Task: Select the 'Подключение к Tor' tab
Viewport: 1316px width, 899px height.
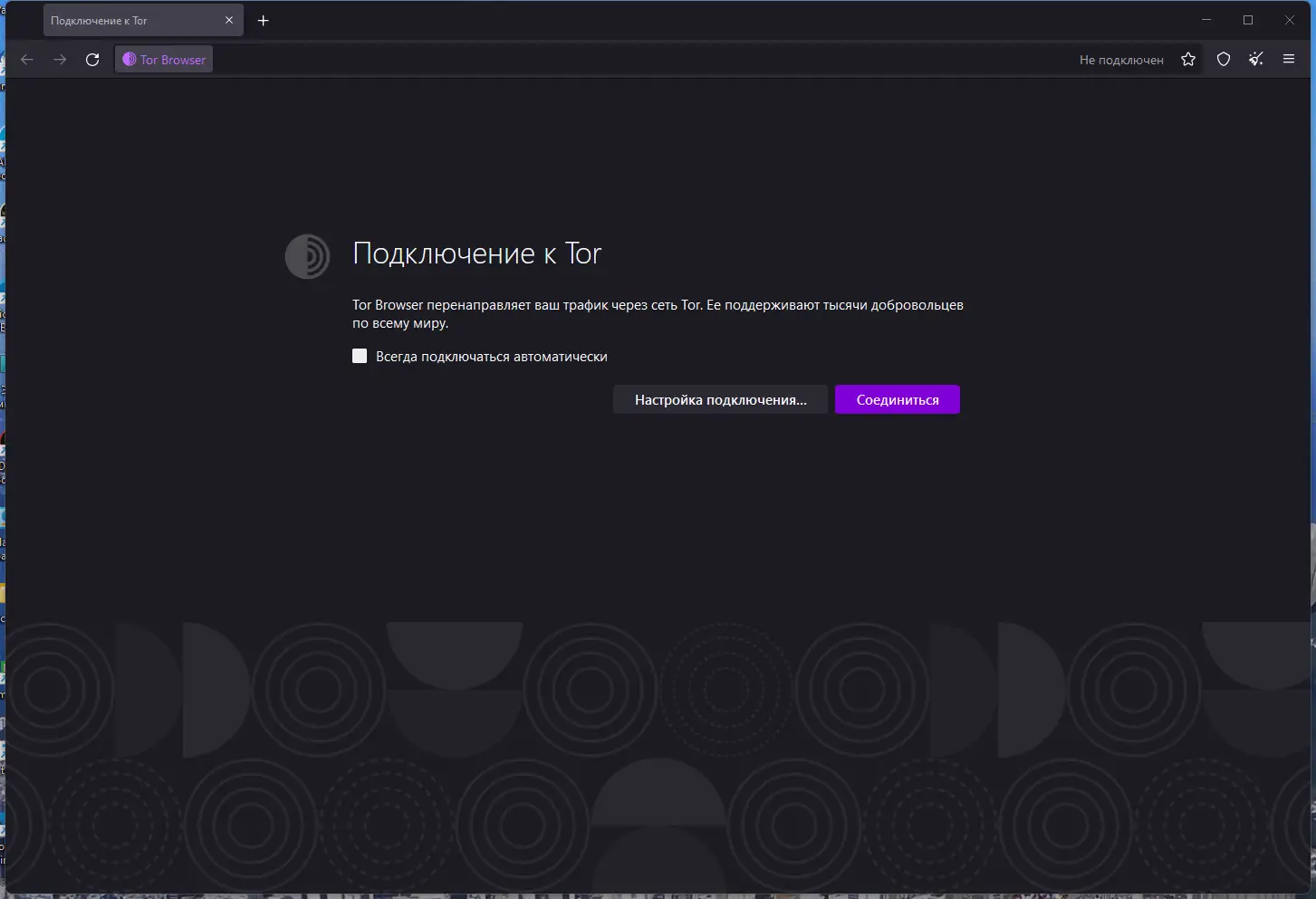Action: coord(143,21)
